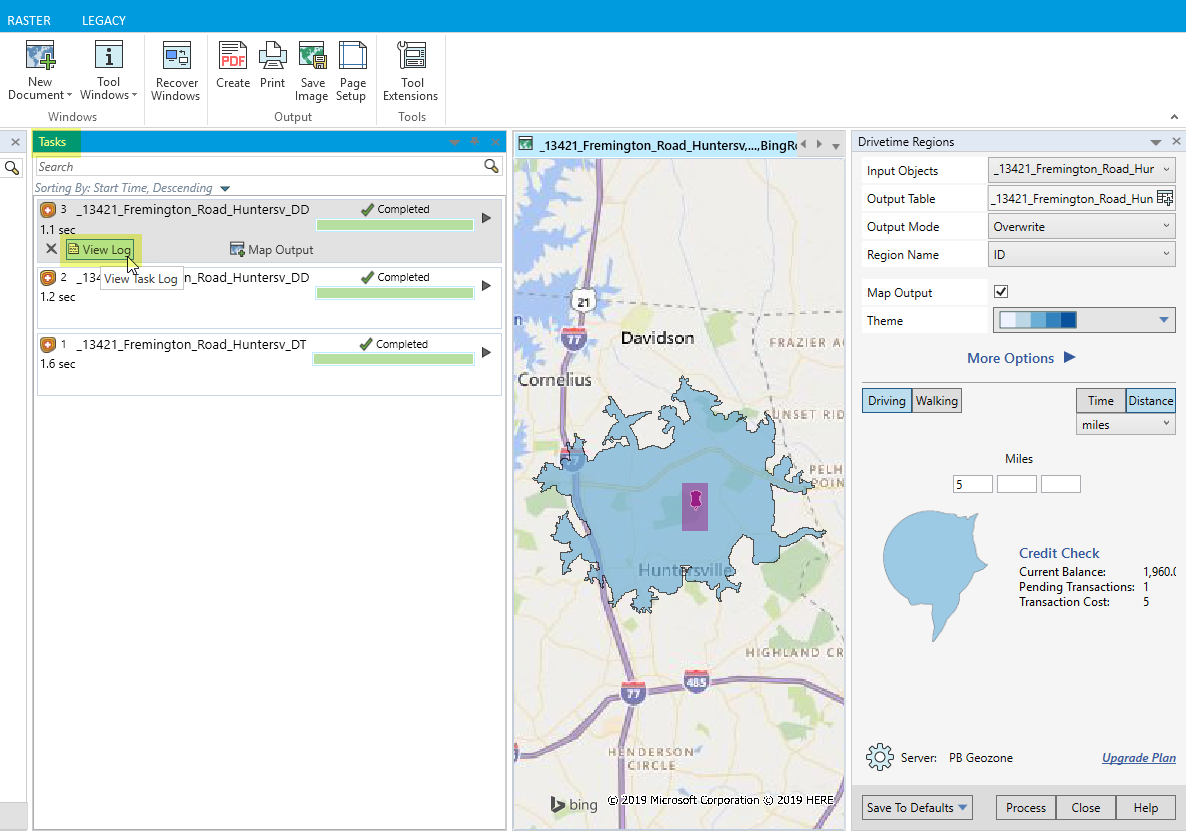Screen dimensions: 1186x831
Task: Select the Driving mode toggle
Action: click(886, 401)
